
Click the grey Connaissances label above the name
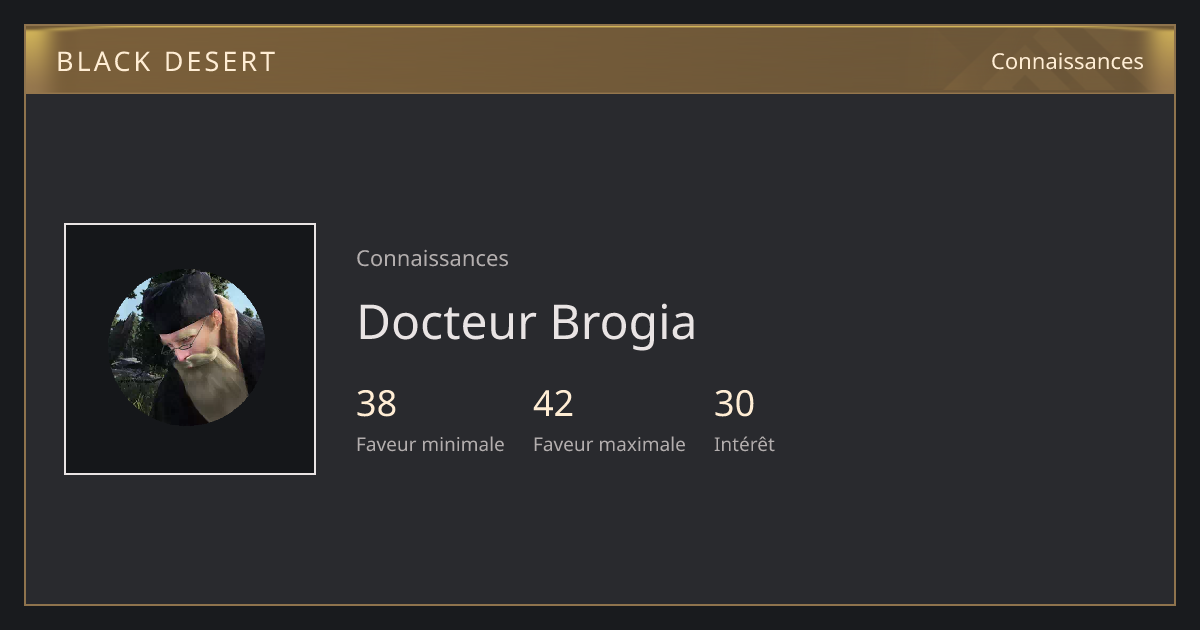pyautogui.click(x=432, y=258)
